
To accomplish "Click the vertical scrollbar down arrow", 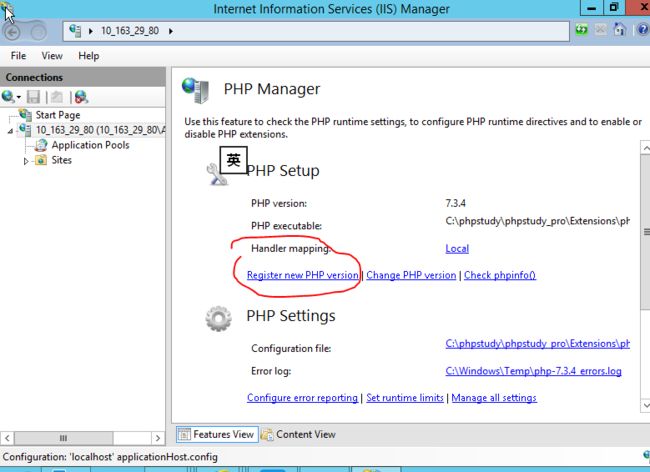I will (645, 405).
